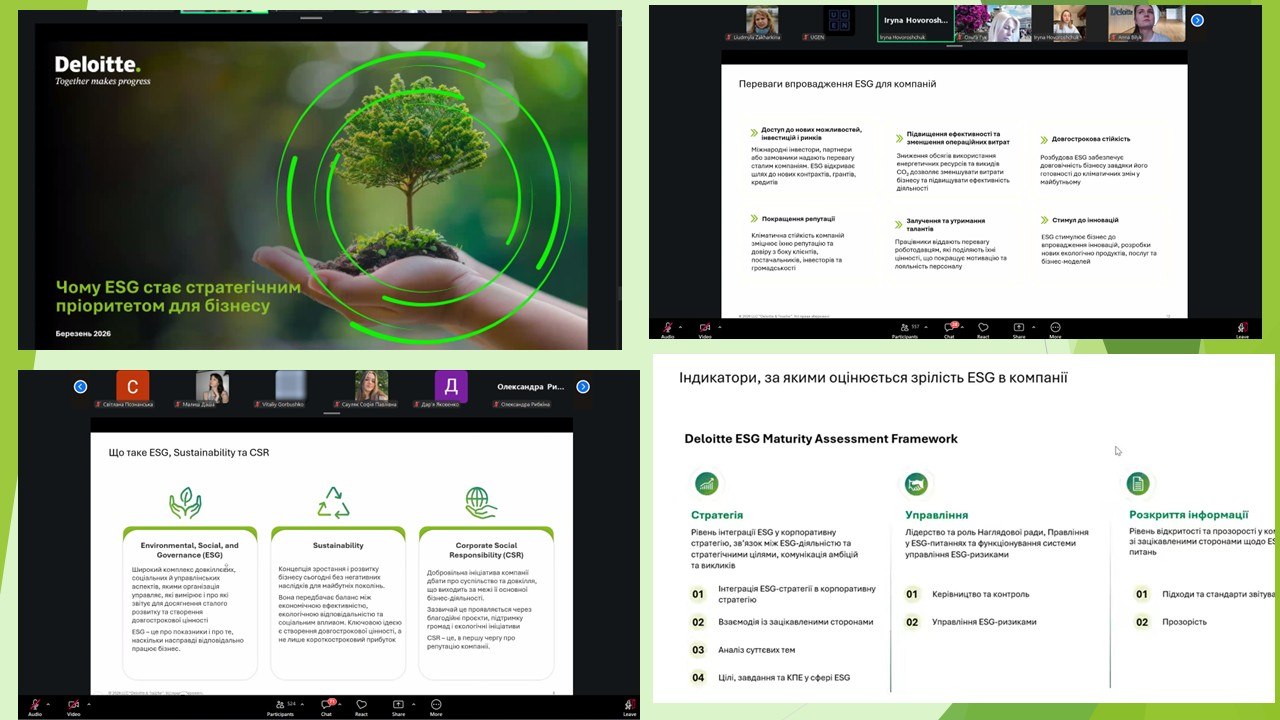Turn on Video in the top-right Zoom window

tap(704, 327)
